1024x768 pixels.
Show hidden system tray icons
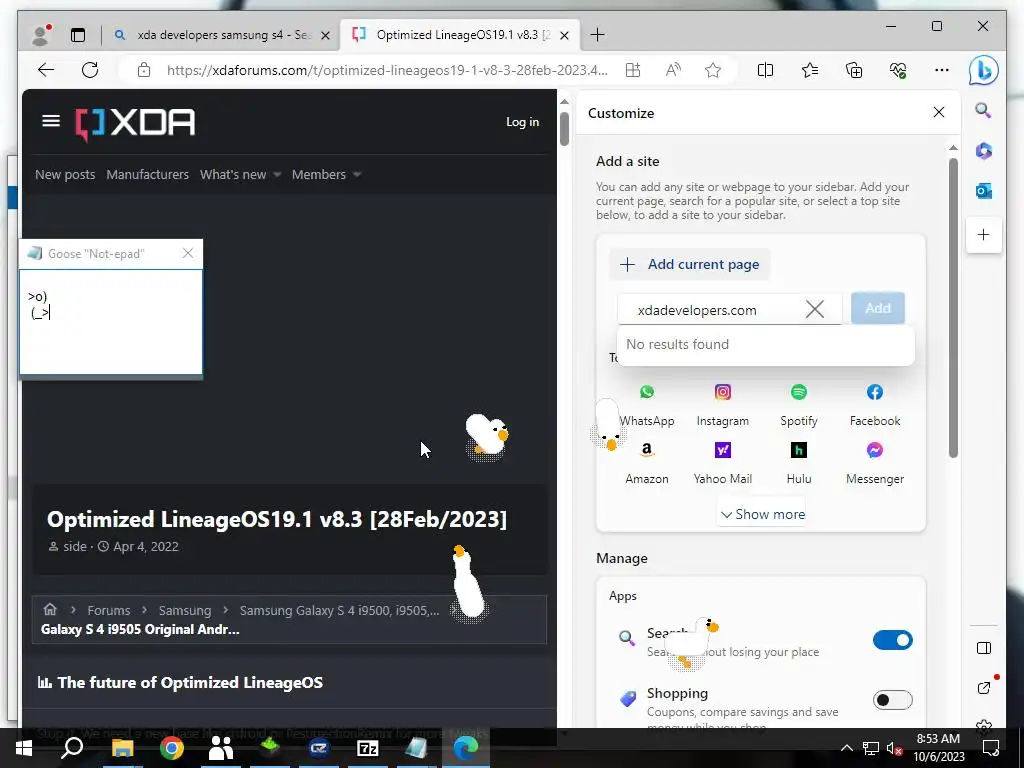[846, 748]
